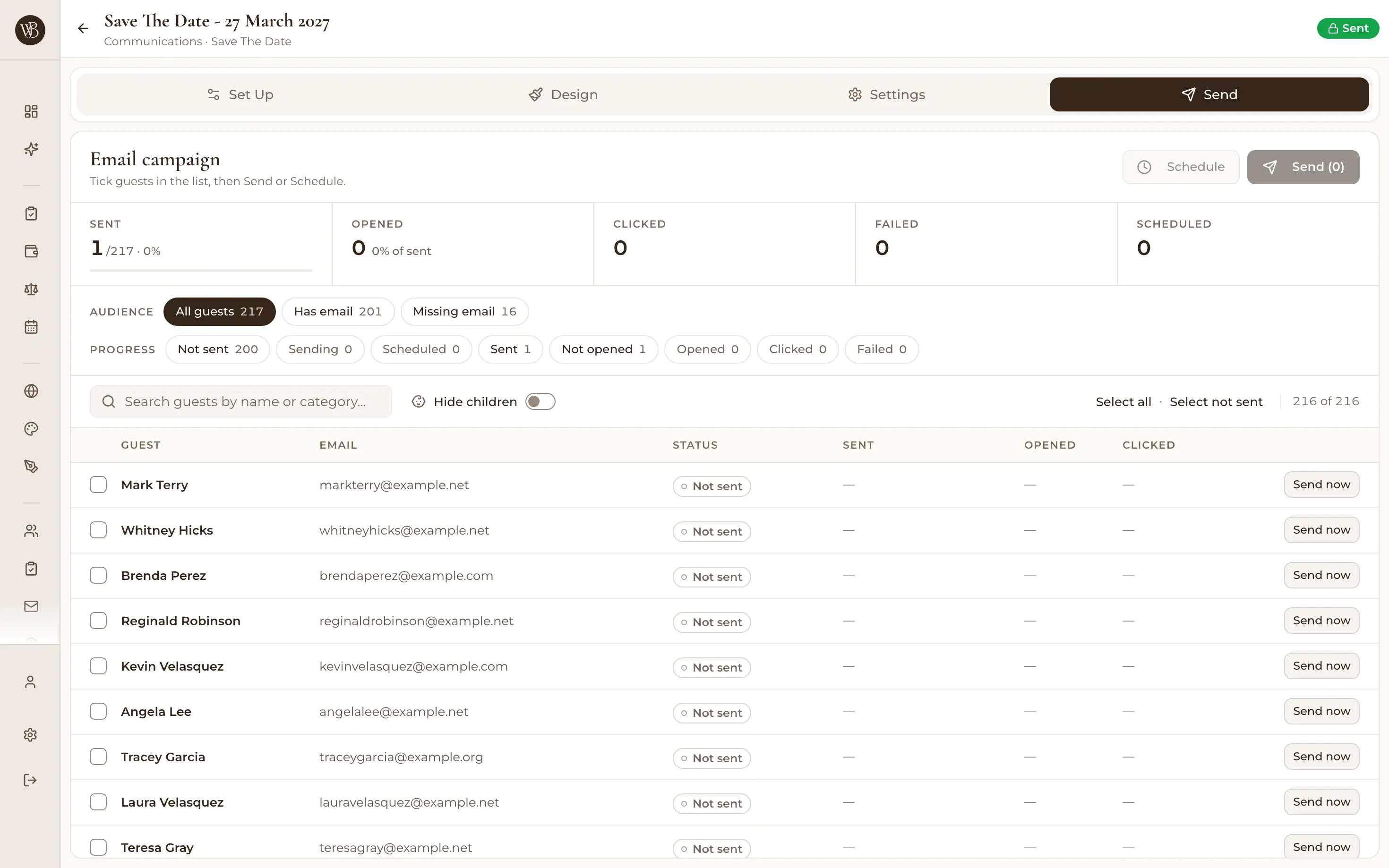The width and height of the screenshot is (1389, 868).
Task: Filter audience by Has email 201
Action: [338, 311]
